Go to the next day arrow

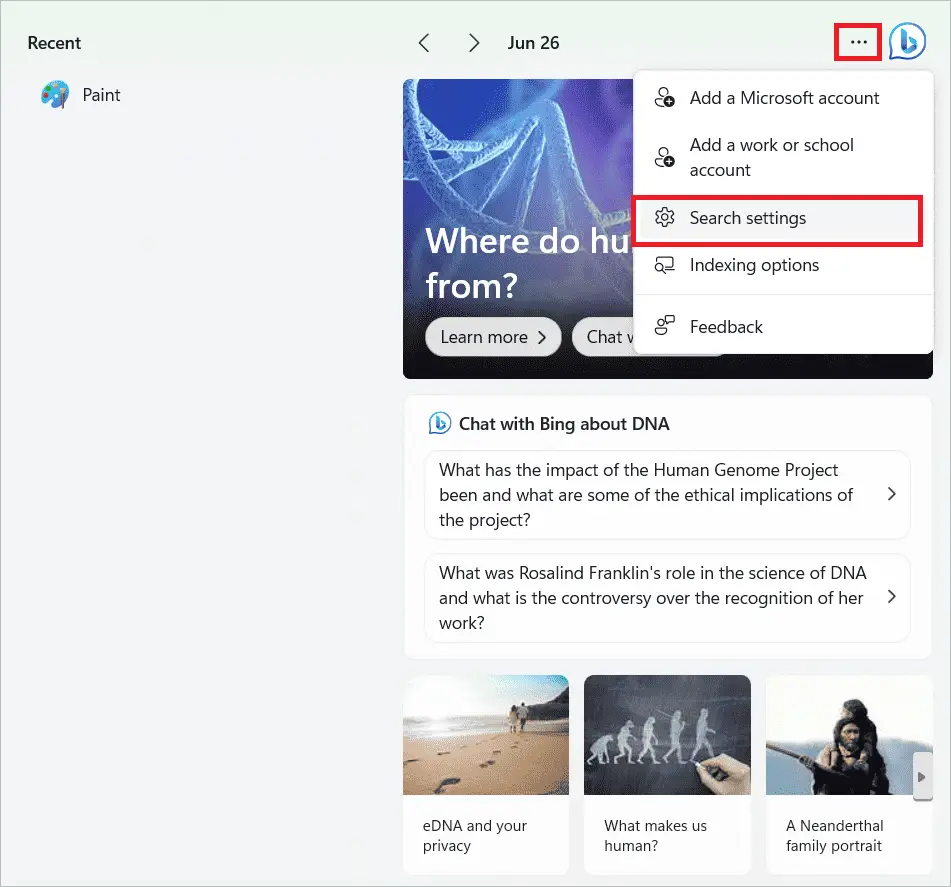coord(474,43)
